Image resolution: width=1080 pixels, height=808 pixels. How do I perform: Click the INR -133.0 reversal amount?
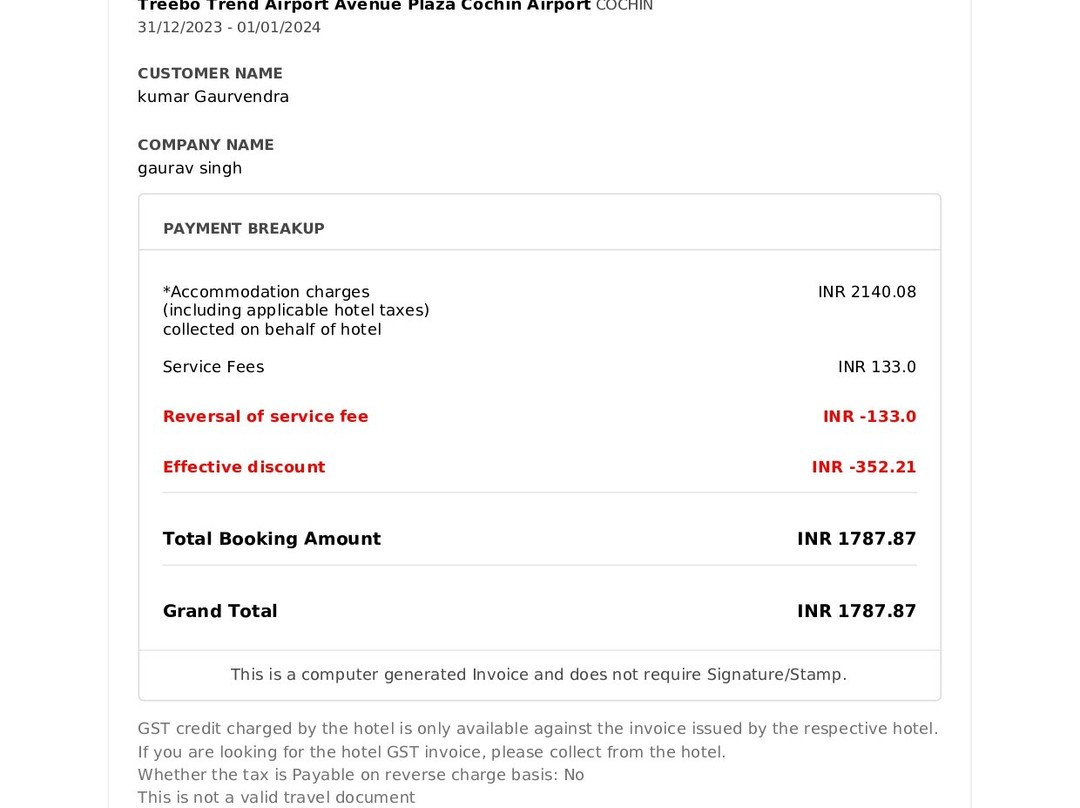869,417
